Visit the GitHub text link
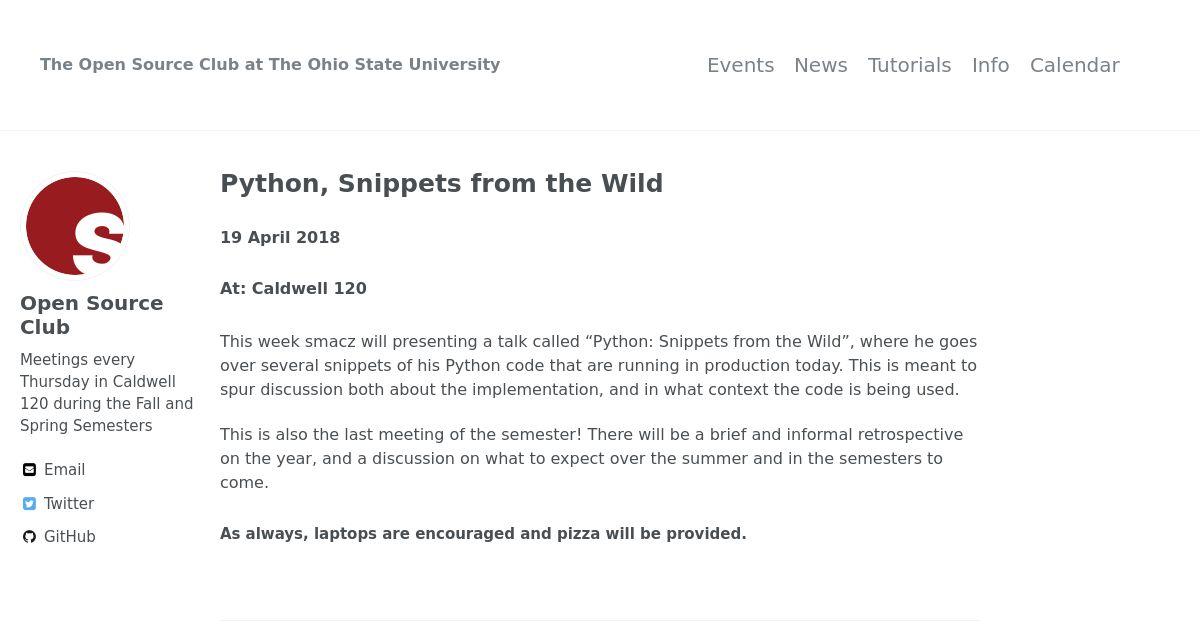1200x630 pixels. (70, 537)
